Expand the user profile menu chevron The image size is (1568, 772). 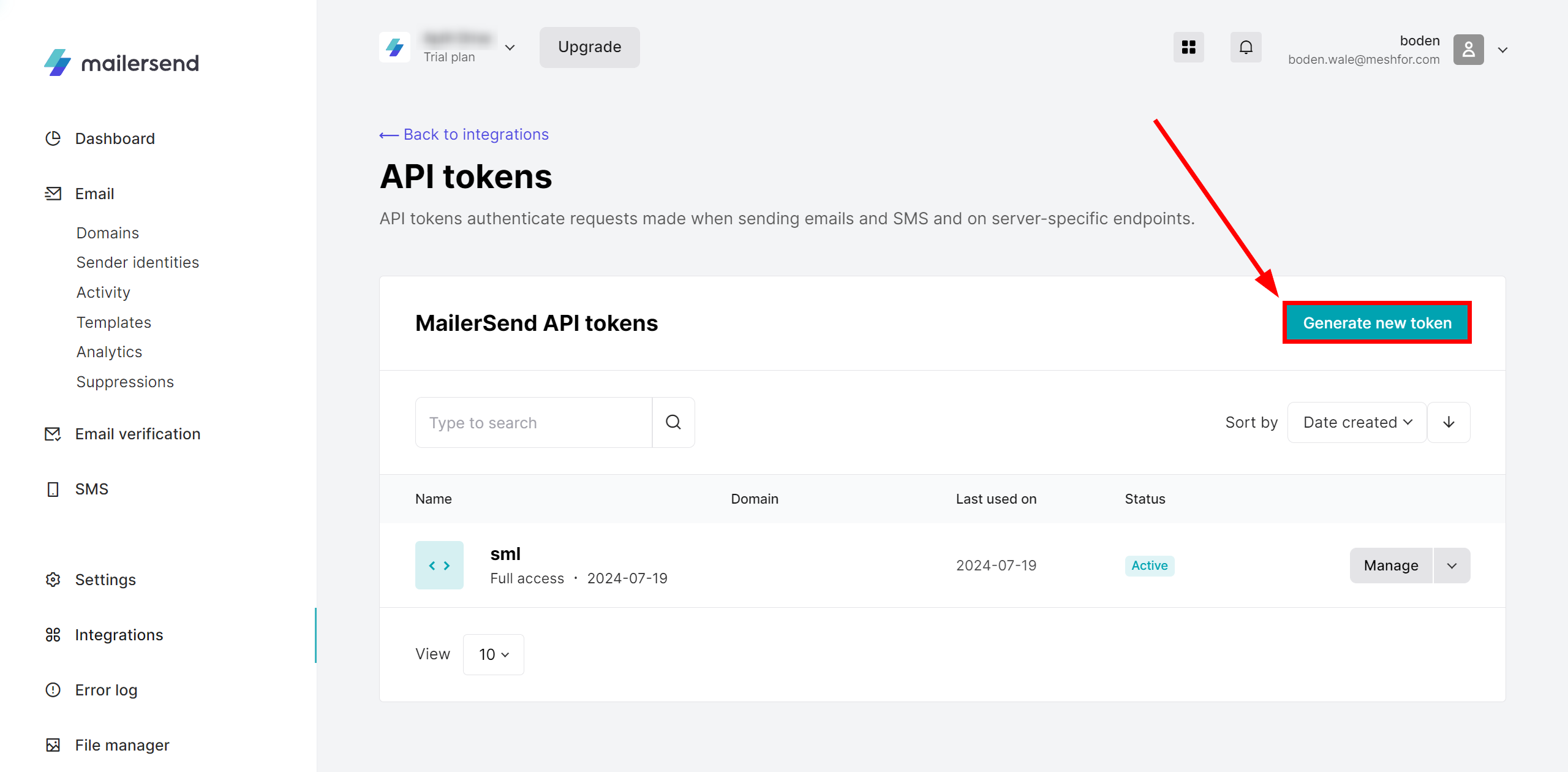point(1502,50)
